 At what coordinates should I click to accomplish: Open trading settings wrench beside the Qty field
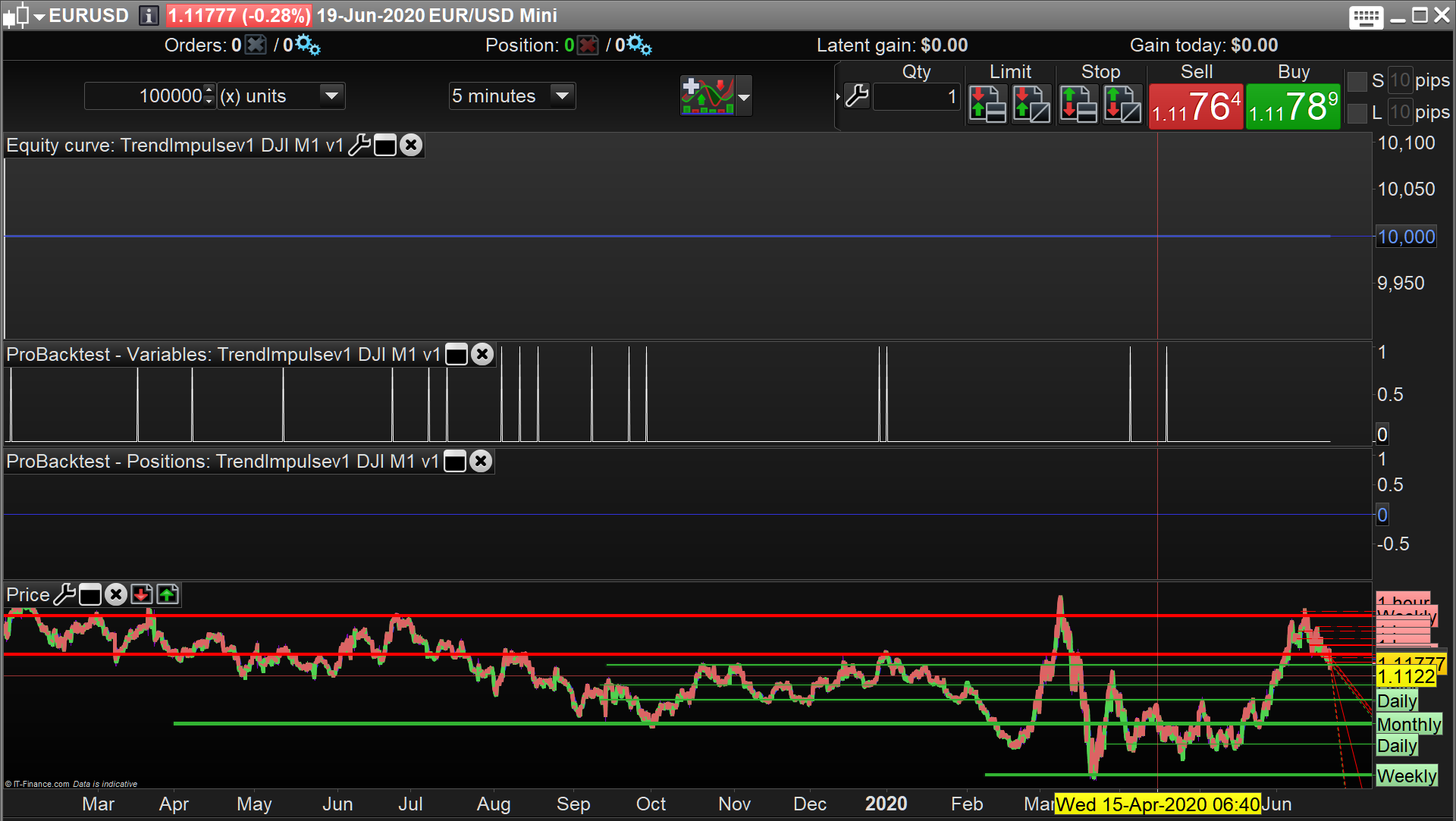click(x=856, y=96)
